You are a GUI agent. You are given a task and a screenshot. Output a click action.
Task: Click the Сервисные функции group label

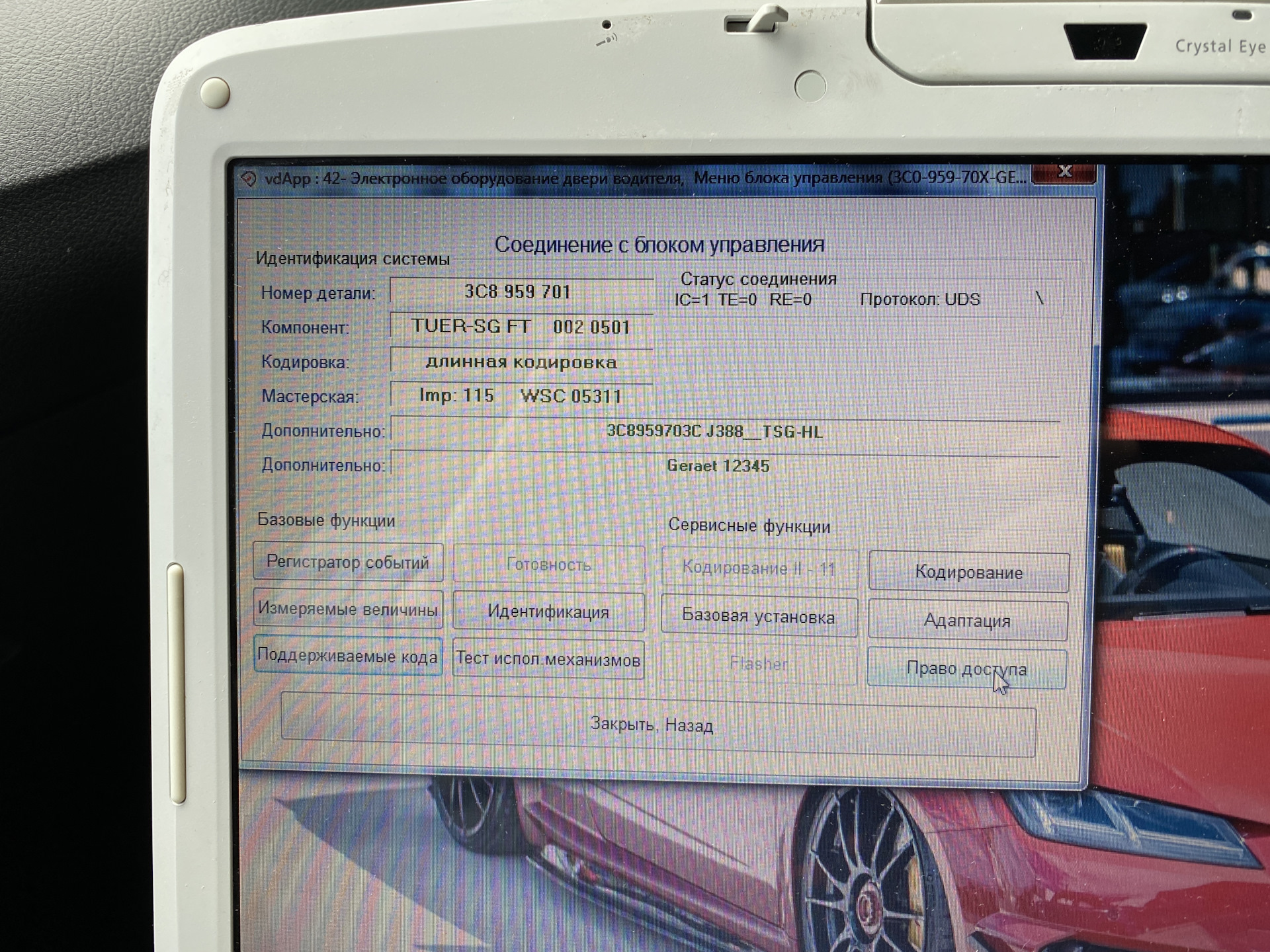click(x=749, y=526)
